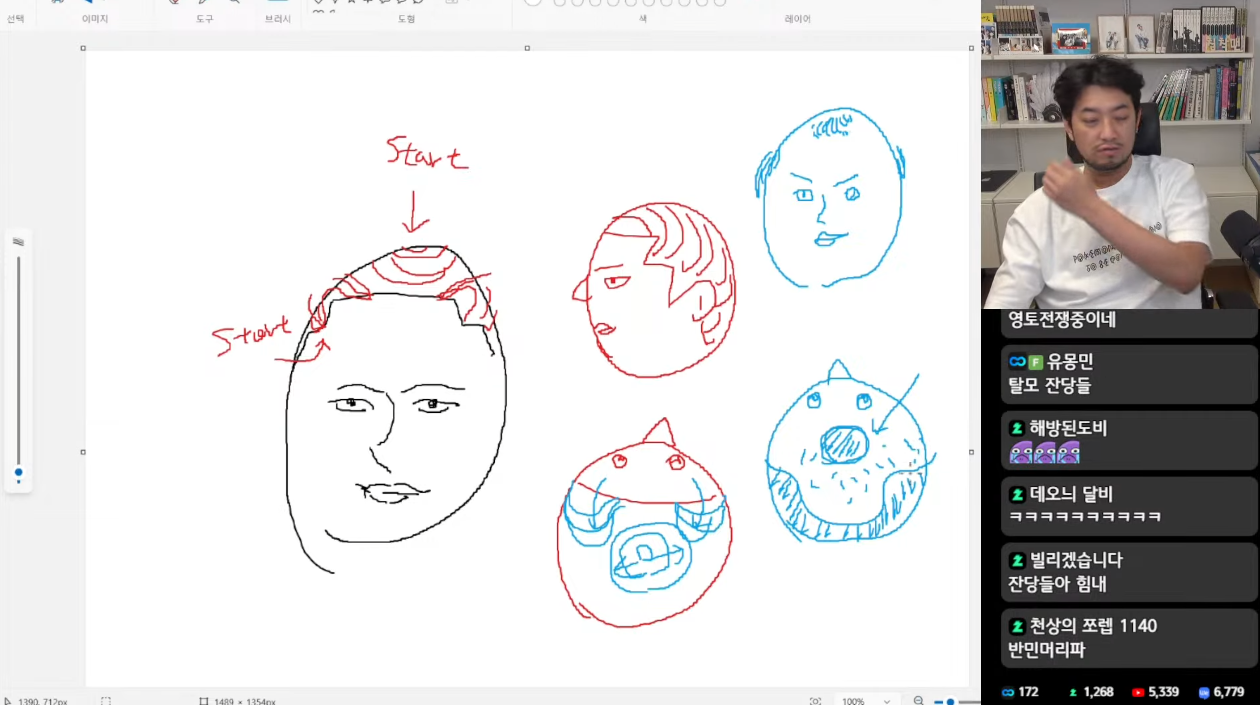
Task: Click the zoom out magnifier icon
Action: tap(919, 701)
